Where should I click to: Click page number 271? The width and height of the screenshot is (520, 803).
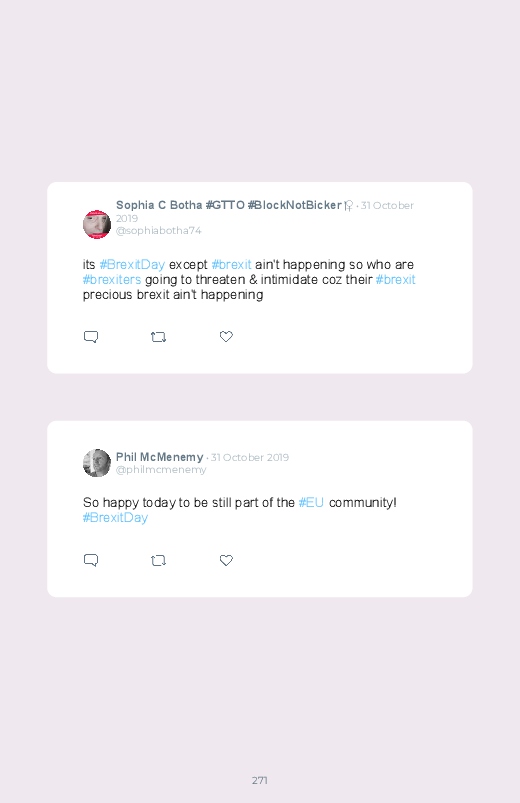pyautogui.click(x=260, y=780)
